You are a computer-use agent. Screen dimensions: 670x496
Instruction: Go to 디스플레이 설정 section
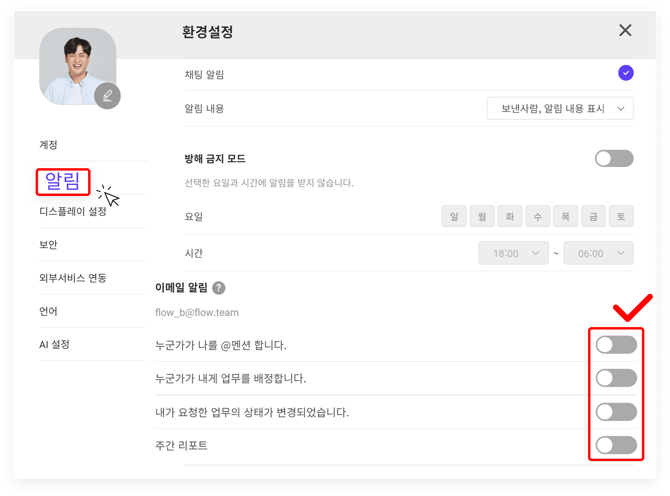pos(72,211)
